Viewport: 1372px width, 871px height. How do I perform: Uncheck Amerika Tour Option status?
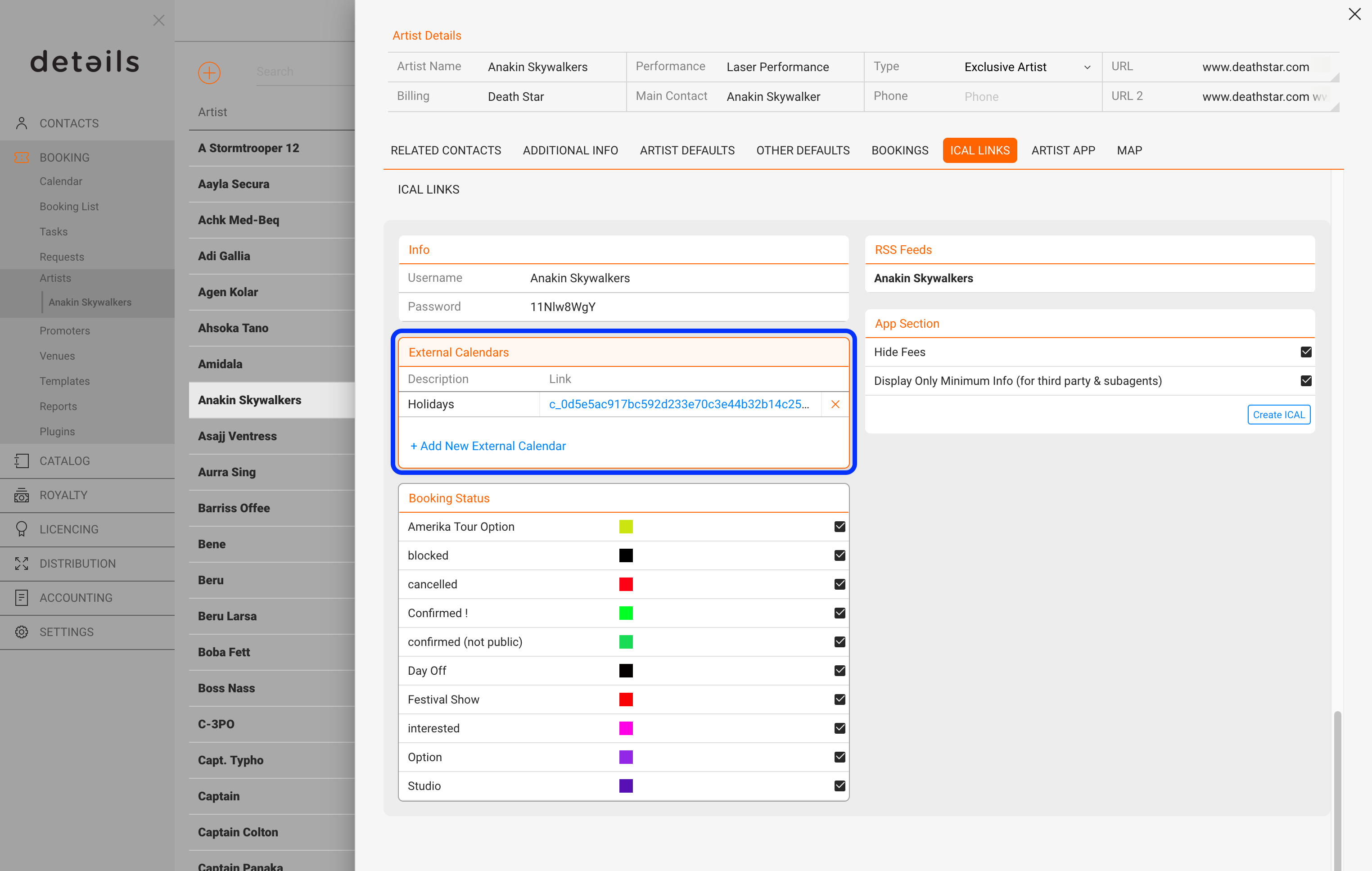[840, 526]
